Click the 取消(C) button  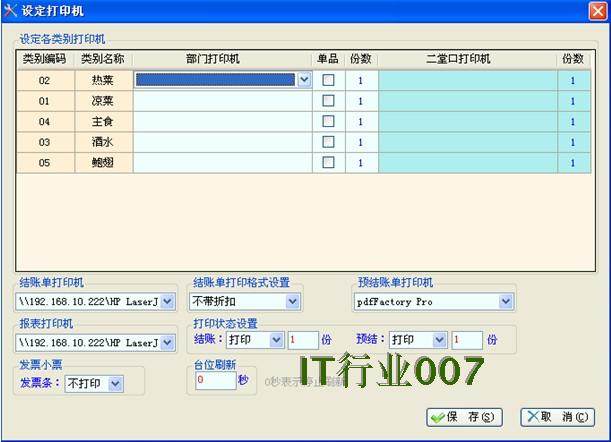(558, 417)
